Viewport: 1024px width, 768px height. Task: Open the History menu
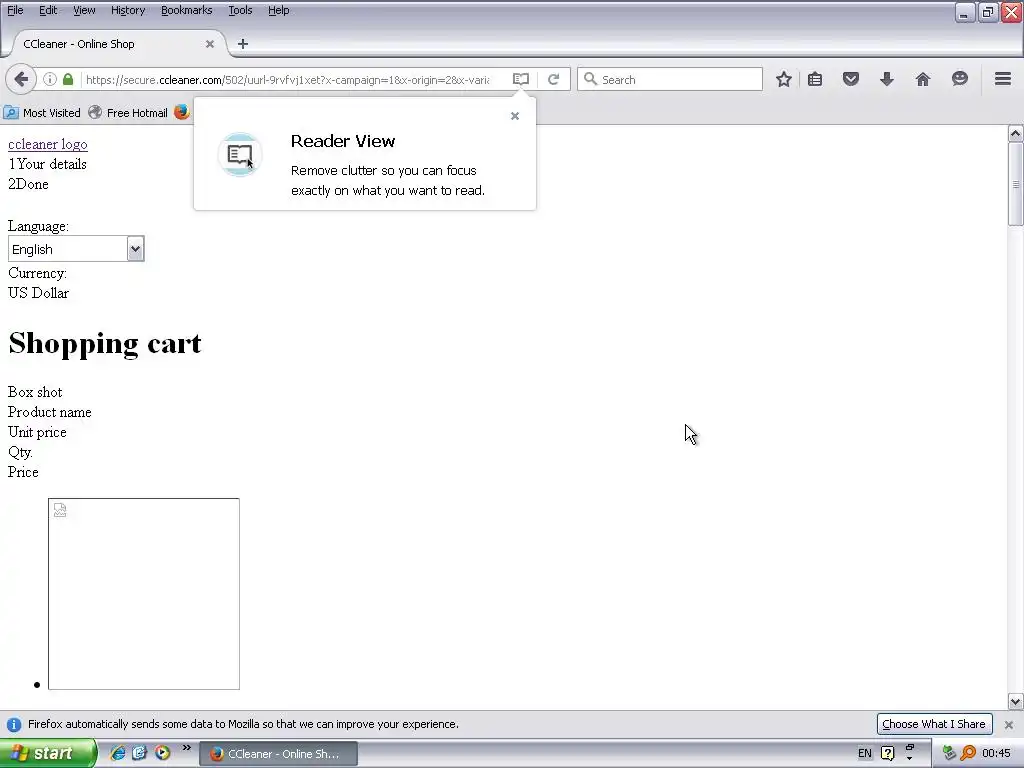point(127,10)
